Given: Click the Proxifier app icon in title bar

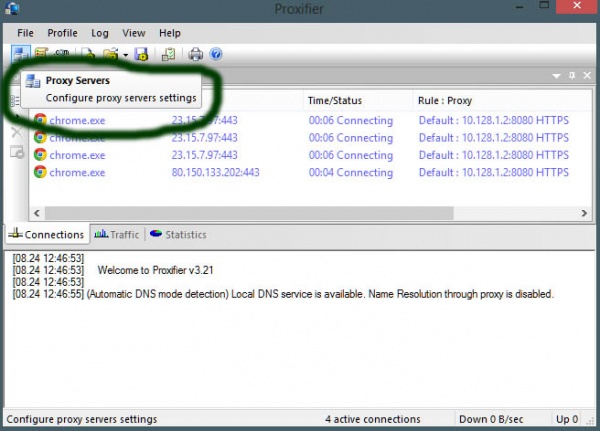Looking at the screenshot, I should (12, 8).
